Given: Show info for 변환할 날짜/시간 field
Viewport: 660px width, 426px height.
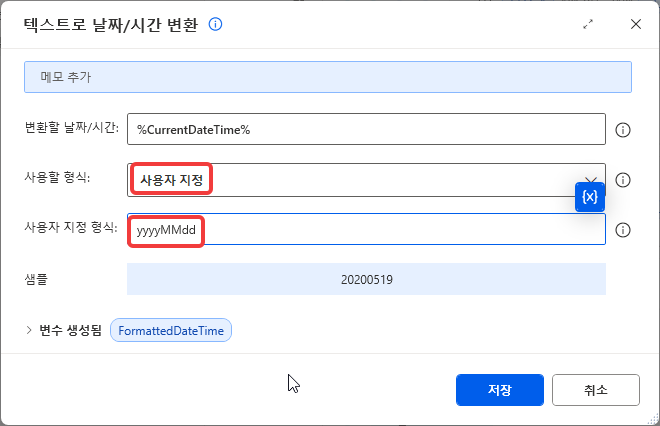Looking at the screenshot, I should (x=623, y=130).
